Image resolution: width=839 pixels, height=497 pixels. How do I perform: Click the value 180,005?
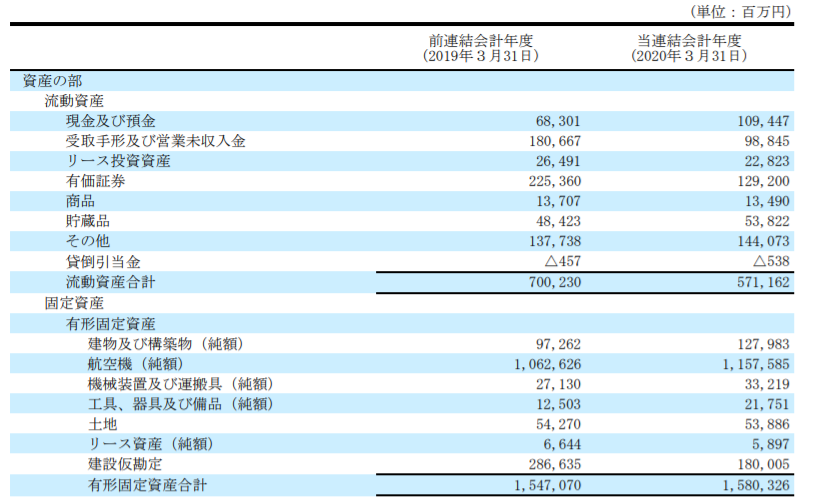click(x=763, y=464)
